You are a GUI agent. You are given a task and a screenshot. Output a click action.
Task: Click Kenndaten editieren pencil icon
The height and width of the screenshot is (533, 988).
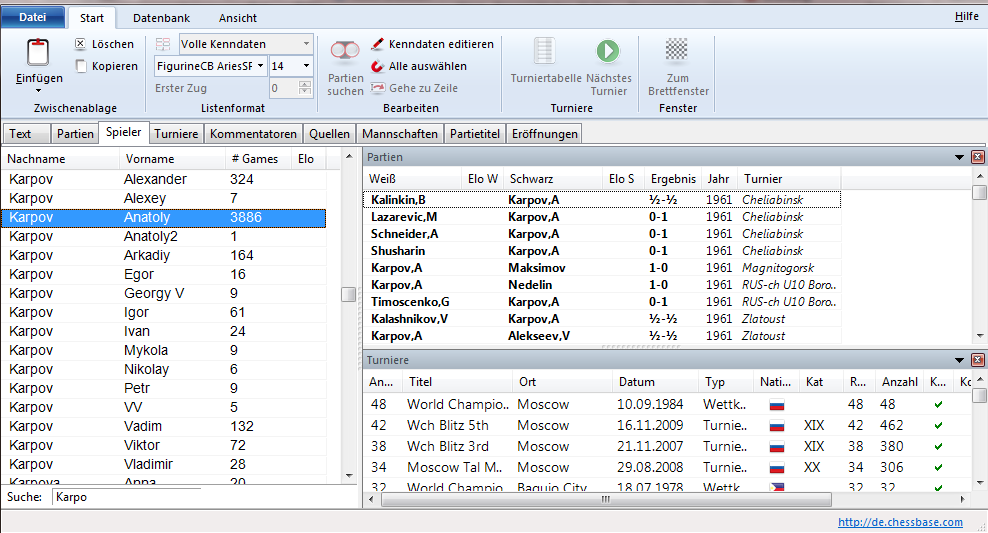point(377,44)
